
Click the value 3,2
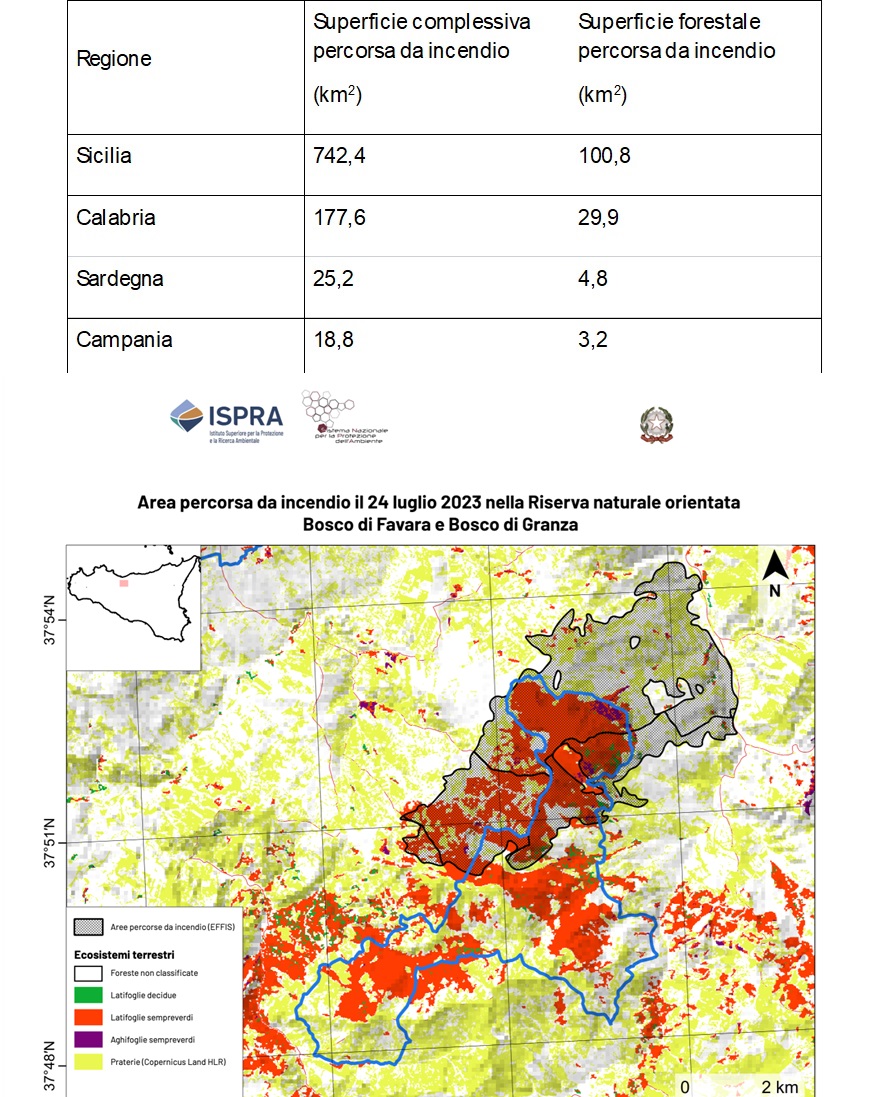pyautogui.click(x=593, y=339)
